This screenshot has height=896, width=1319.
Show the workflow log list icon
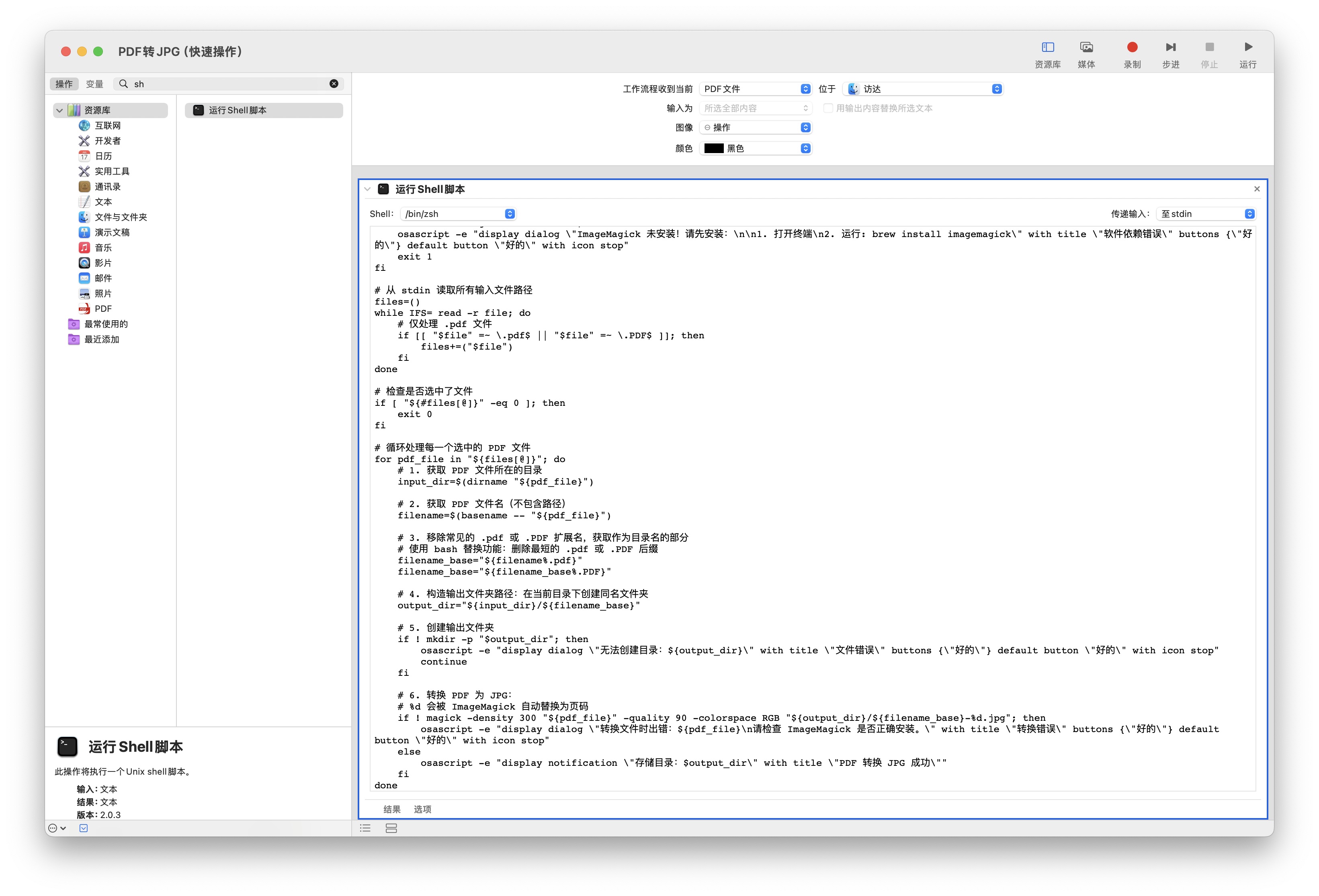click(365, 828)
